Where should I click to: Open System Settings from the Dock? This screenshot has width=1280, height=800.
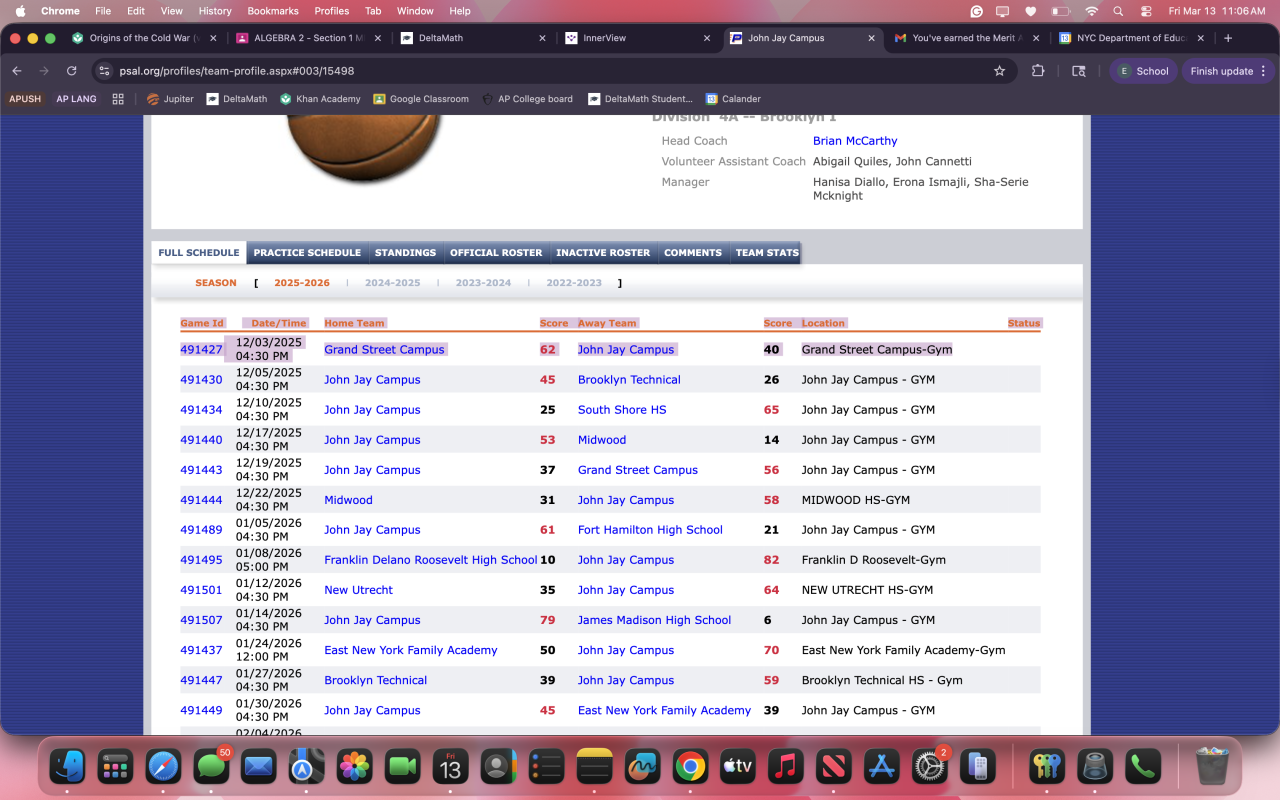point(930,767)
